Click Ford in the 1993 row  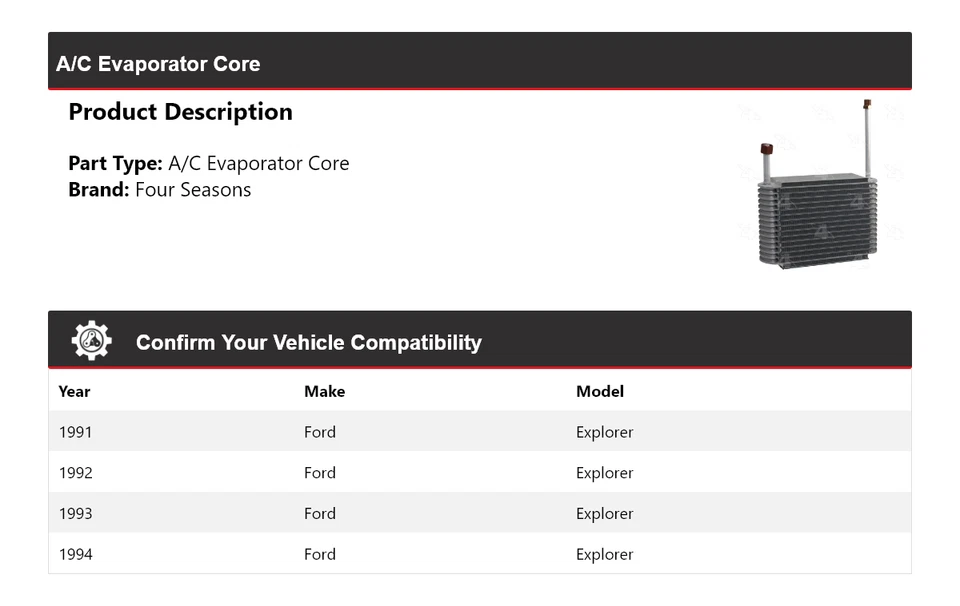coord(320,514)
